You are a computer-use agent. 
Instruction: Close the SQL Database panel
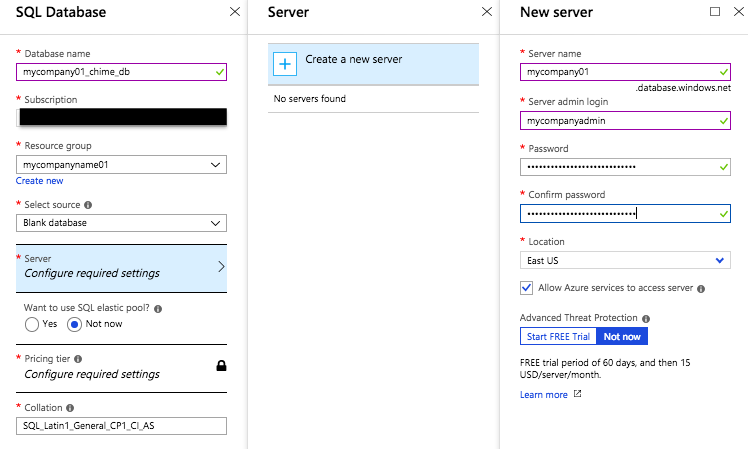click(x=235, y=11)
